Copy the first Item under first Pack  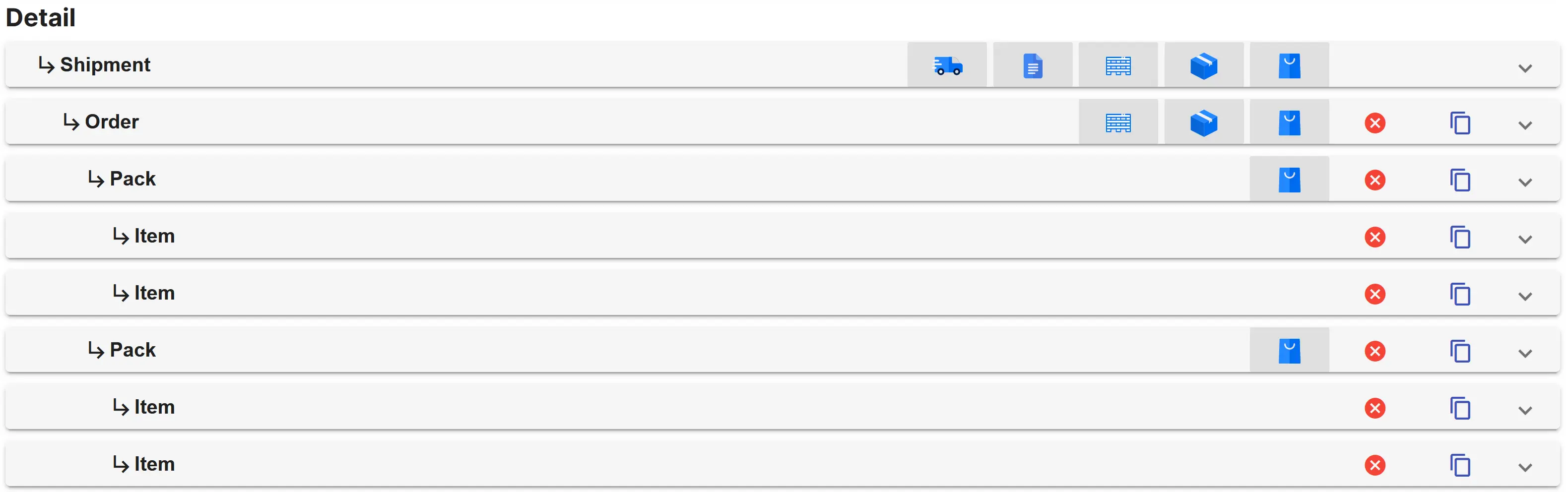(1460, 237)
